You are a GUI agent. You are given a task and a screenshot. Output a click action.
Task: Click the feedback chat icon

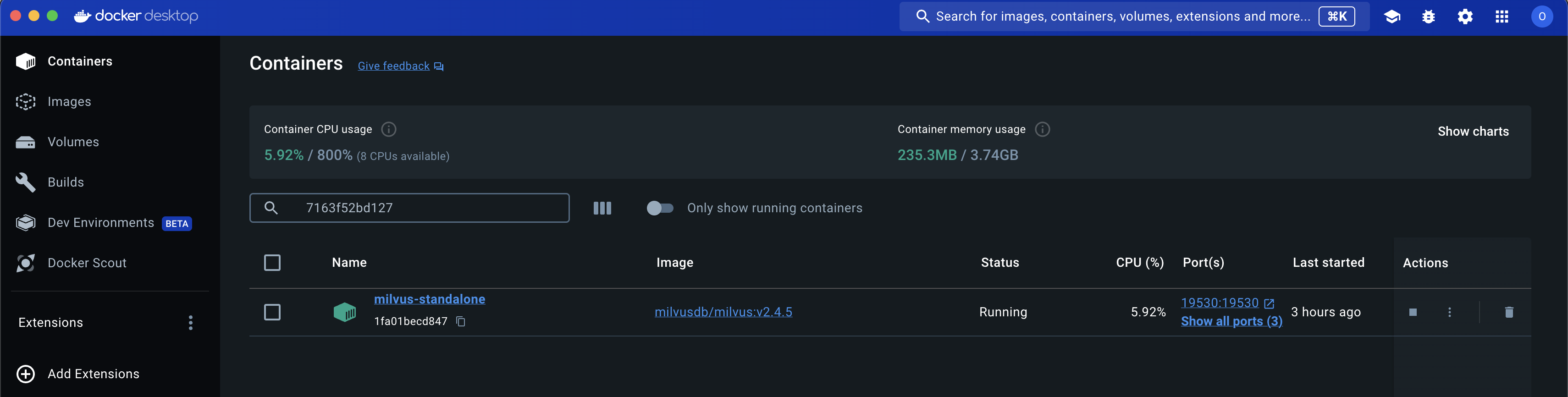(439, 66)
